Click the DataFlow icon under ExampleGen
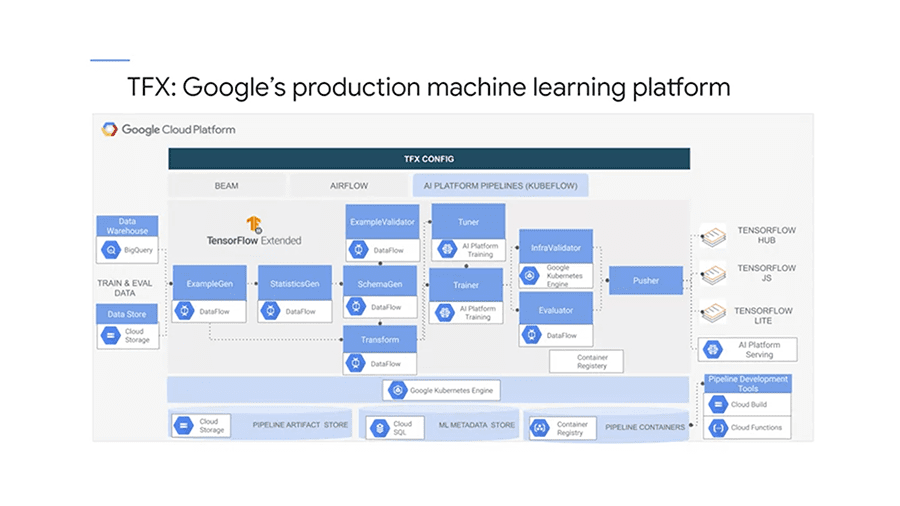Viewport: 900px width, 506px height. coord(185,311)
